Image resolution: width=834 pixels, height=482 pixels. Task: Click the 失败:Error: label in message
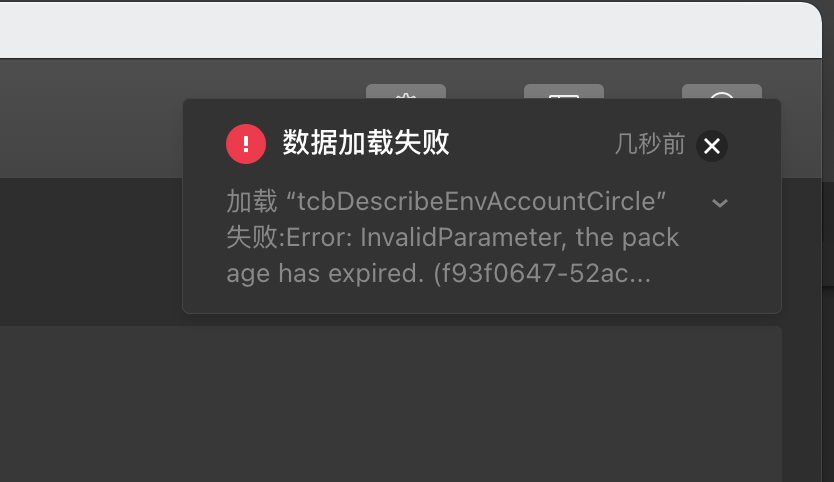pos(289,237)
